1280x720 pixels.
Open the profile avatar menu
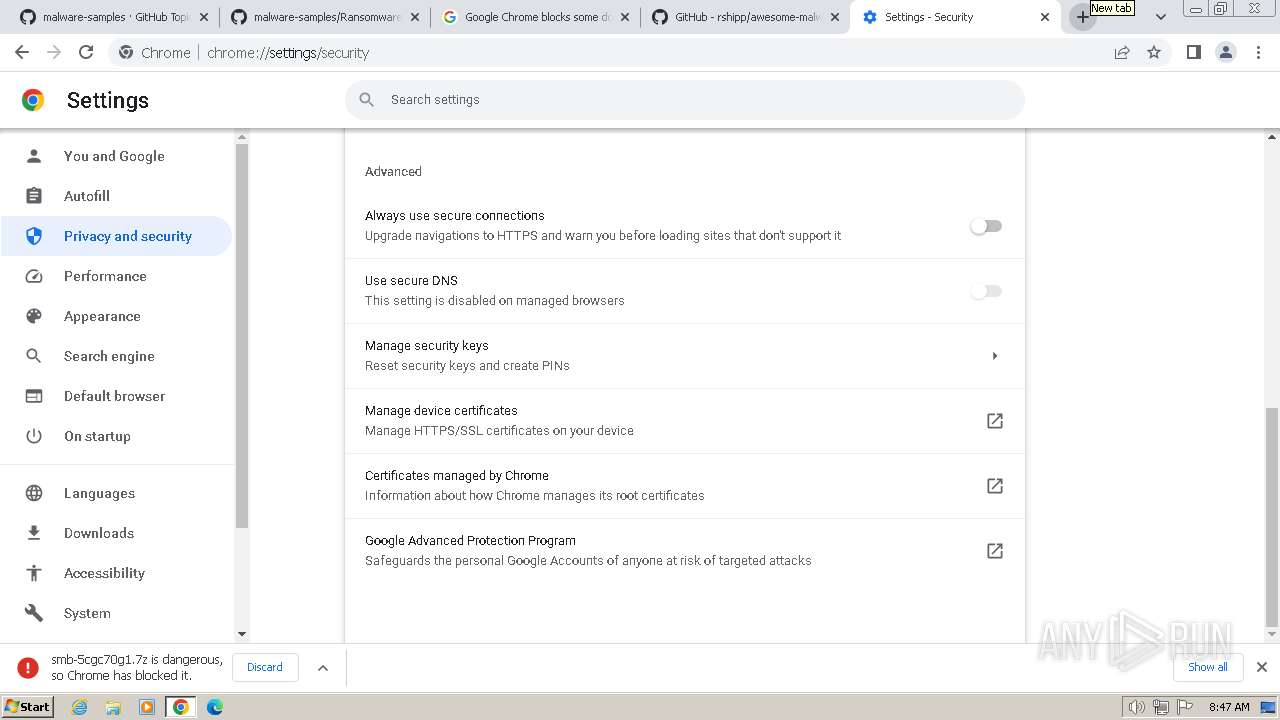[1226, 53]
